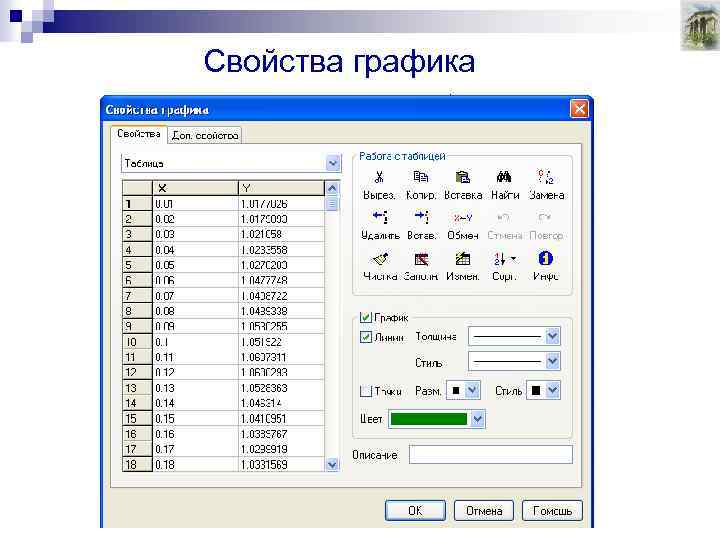Click the Встав. insert row icon

422,217
